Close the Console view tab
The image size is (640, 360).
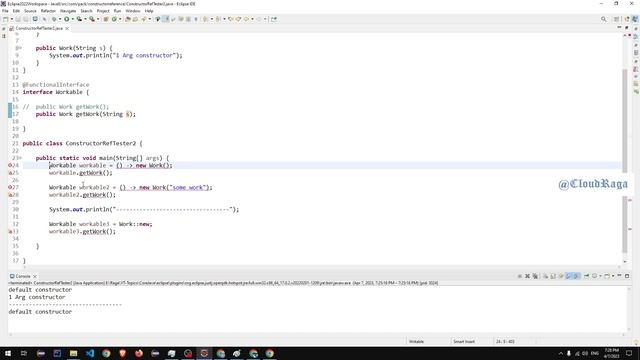pyautogui.click(x=35, y=276)
